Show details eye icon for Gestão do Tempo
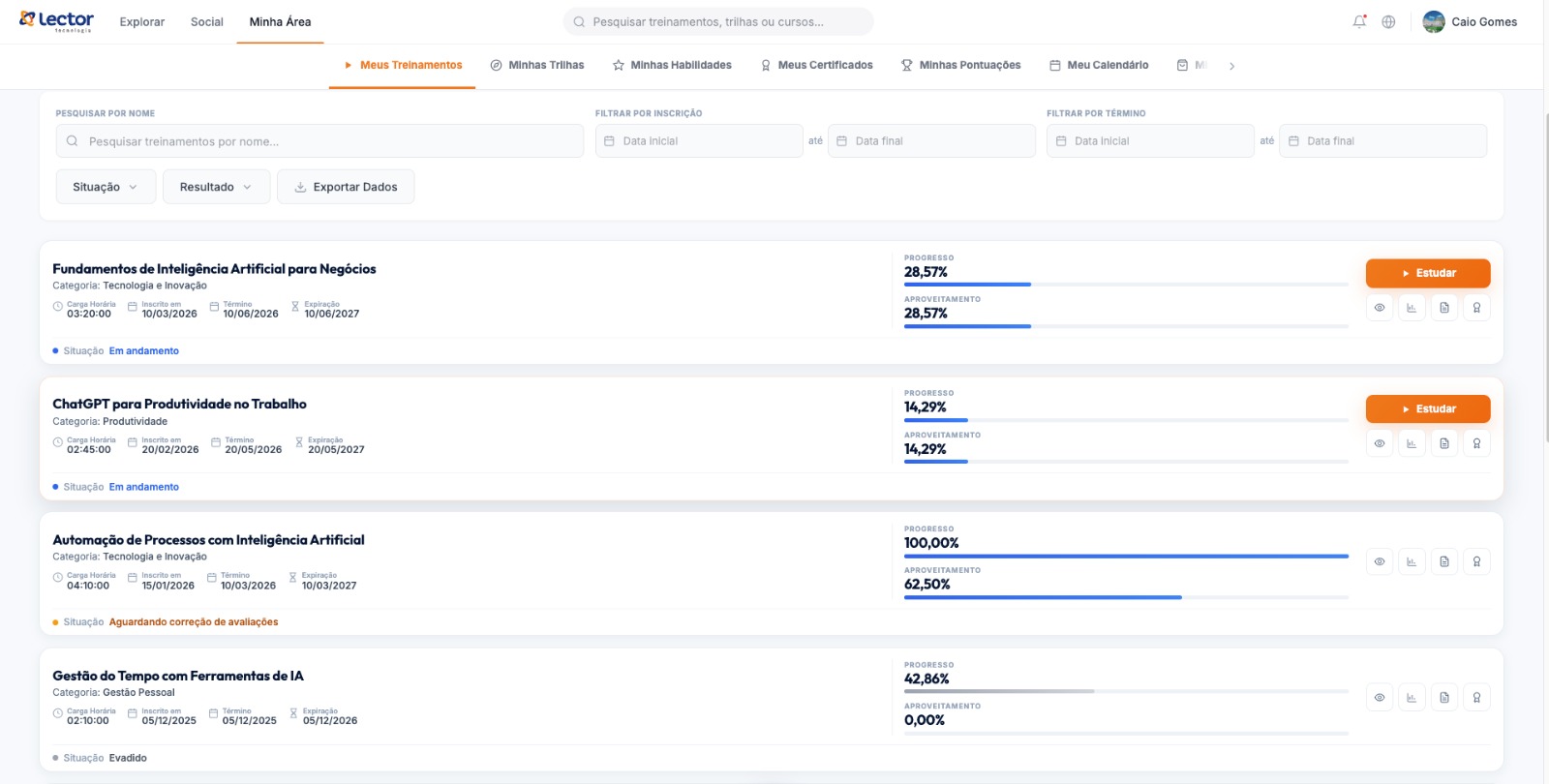The image size is (1549, 784). point(1380,697)
